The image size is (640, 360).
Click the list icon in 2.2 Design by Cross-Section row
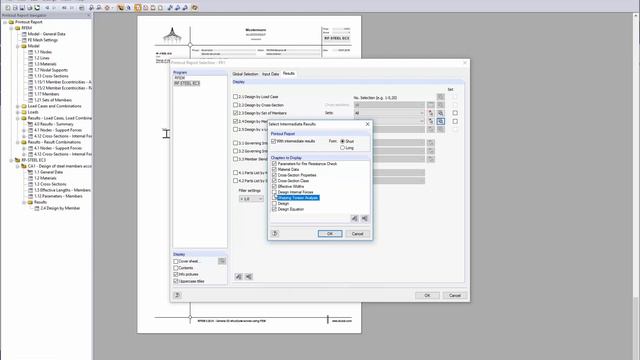pos(431,105)
